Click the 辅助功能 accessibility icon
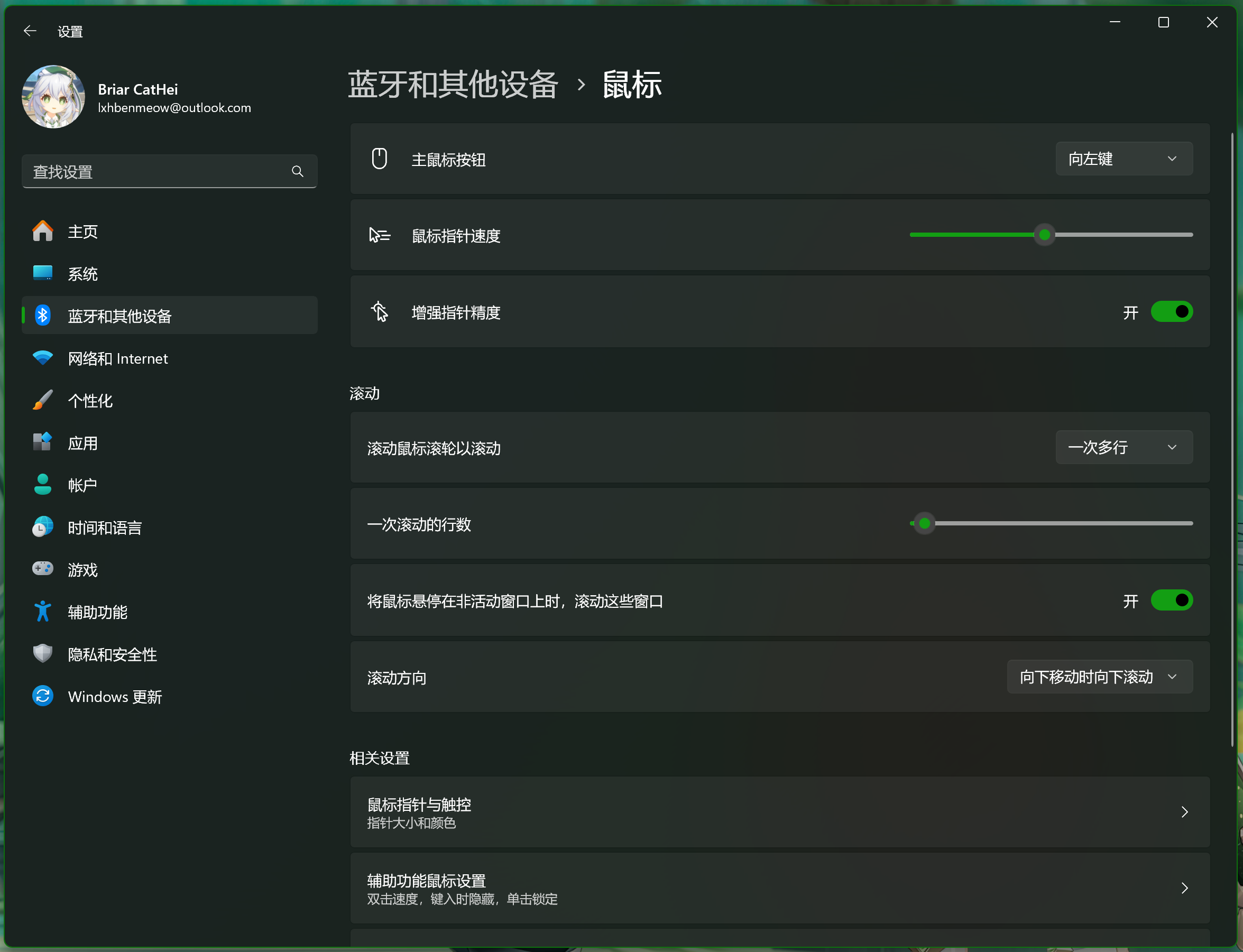 (42, 612)
